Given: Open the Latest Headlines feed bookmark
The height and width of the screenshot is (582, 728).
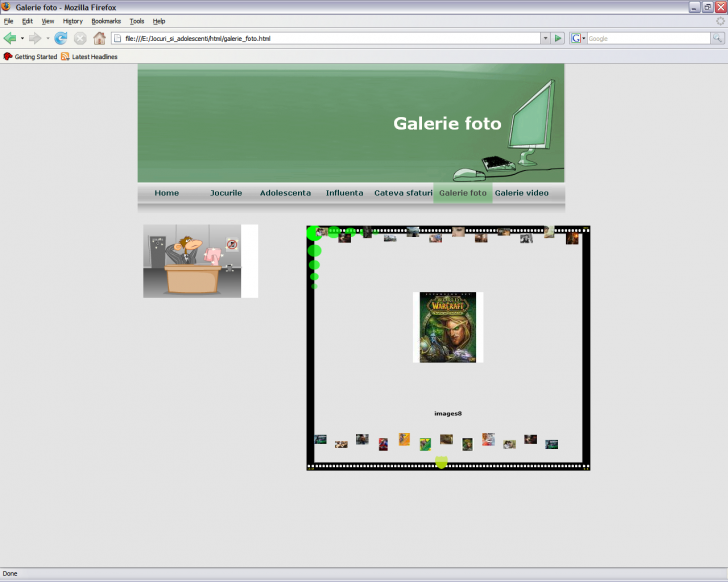Looking at the screenshot, I should tap(89, 57).
